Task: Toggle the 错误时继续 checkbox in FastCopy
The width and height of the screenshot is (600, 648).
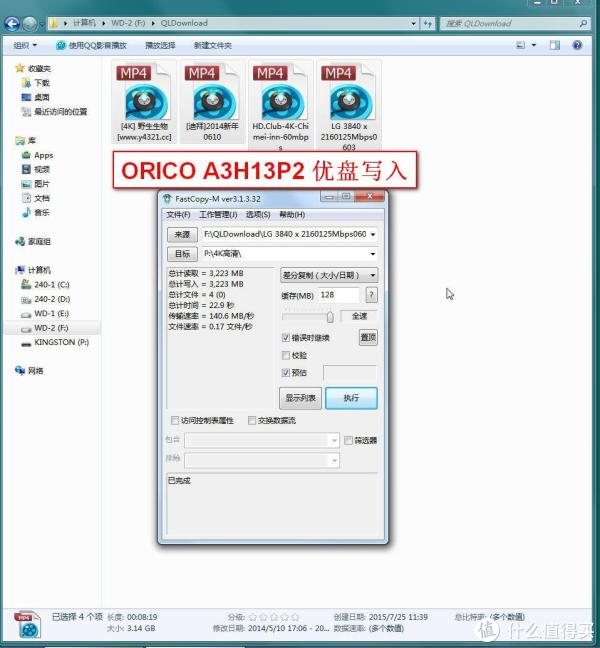Action: click(x=286, y=338)
